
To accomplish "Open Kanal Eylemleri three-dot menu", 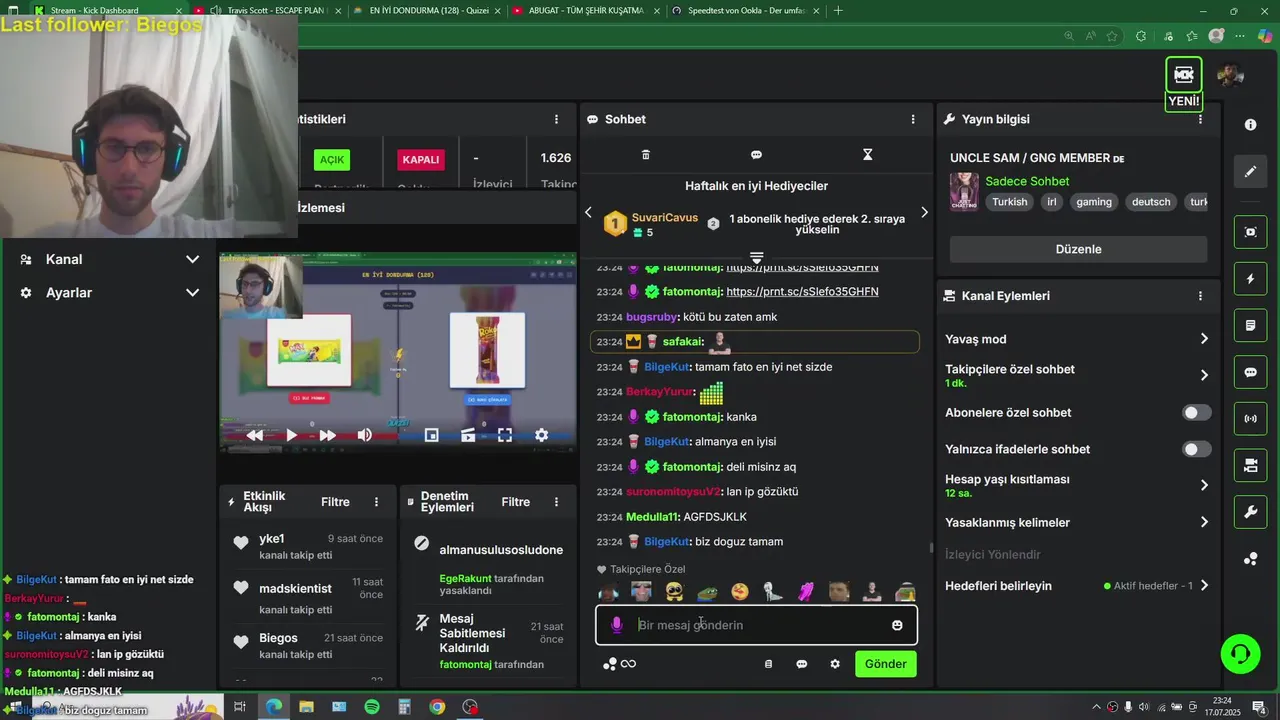I will click(1200, 296).
